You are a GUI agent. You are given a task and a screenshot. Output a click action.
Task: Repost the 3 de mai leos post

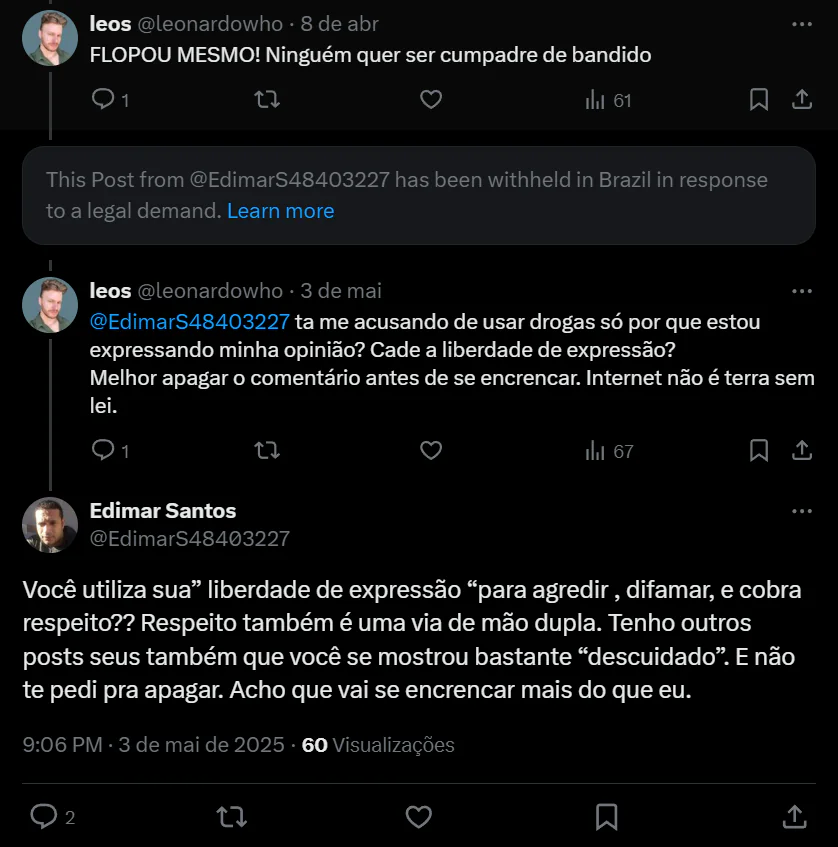(x=267, y=451)
